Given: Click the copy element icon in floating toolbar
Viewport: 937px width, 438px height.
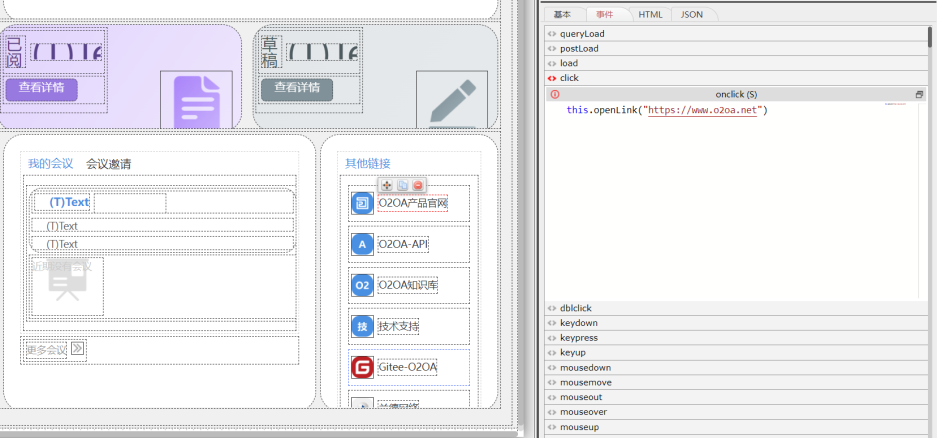Looking at the screenshot, I should (x=402, y=186).
